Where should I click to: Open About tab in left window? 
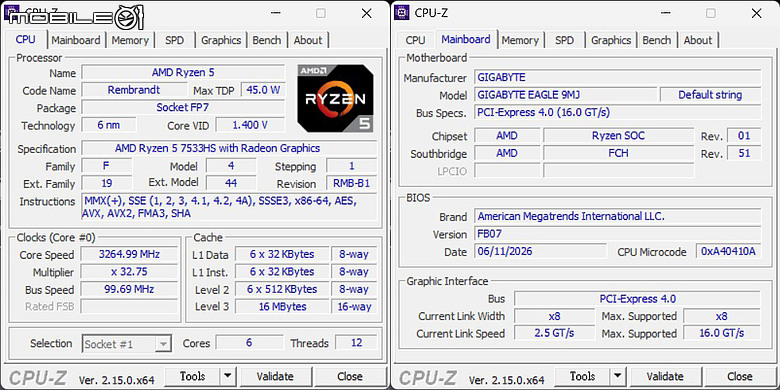point(308,40)
